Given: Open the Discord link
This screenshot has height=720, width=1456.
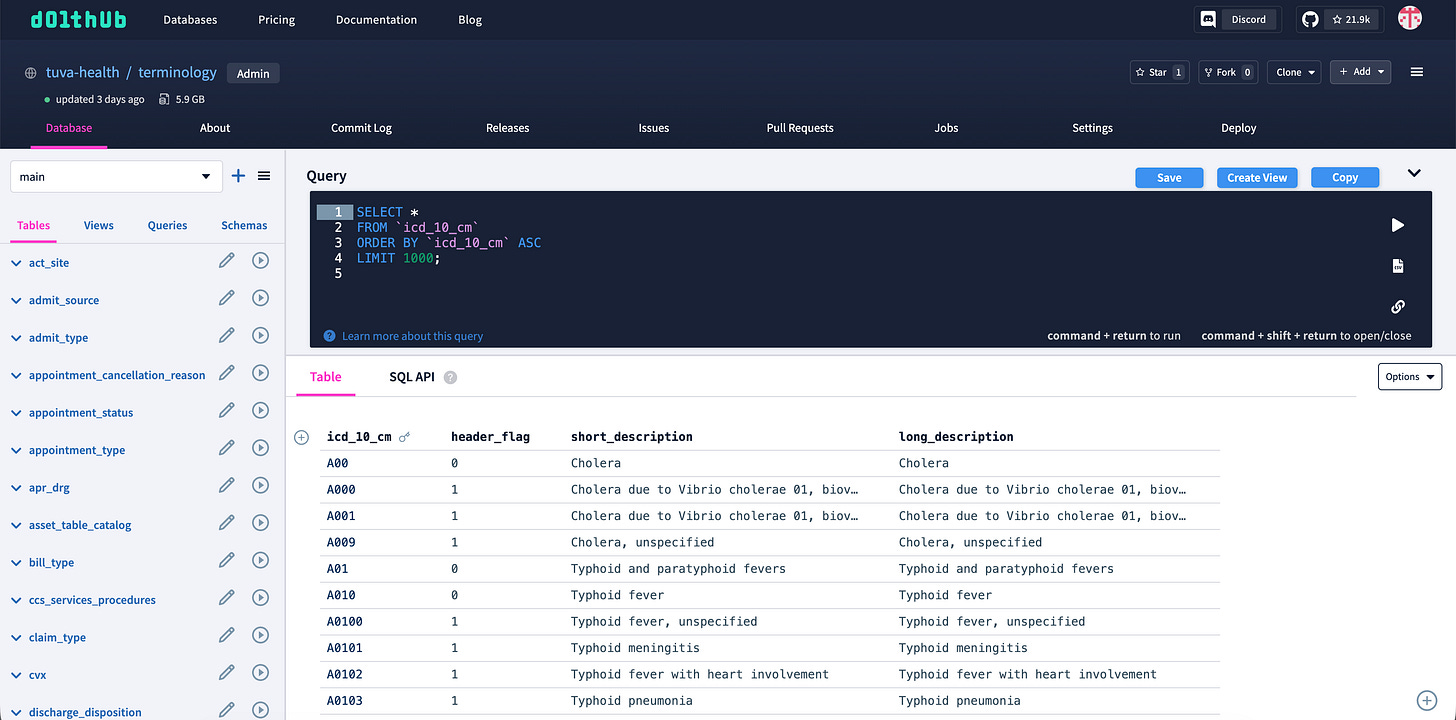Looking at the screenshot, I should click(x=1240, y=19).
